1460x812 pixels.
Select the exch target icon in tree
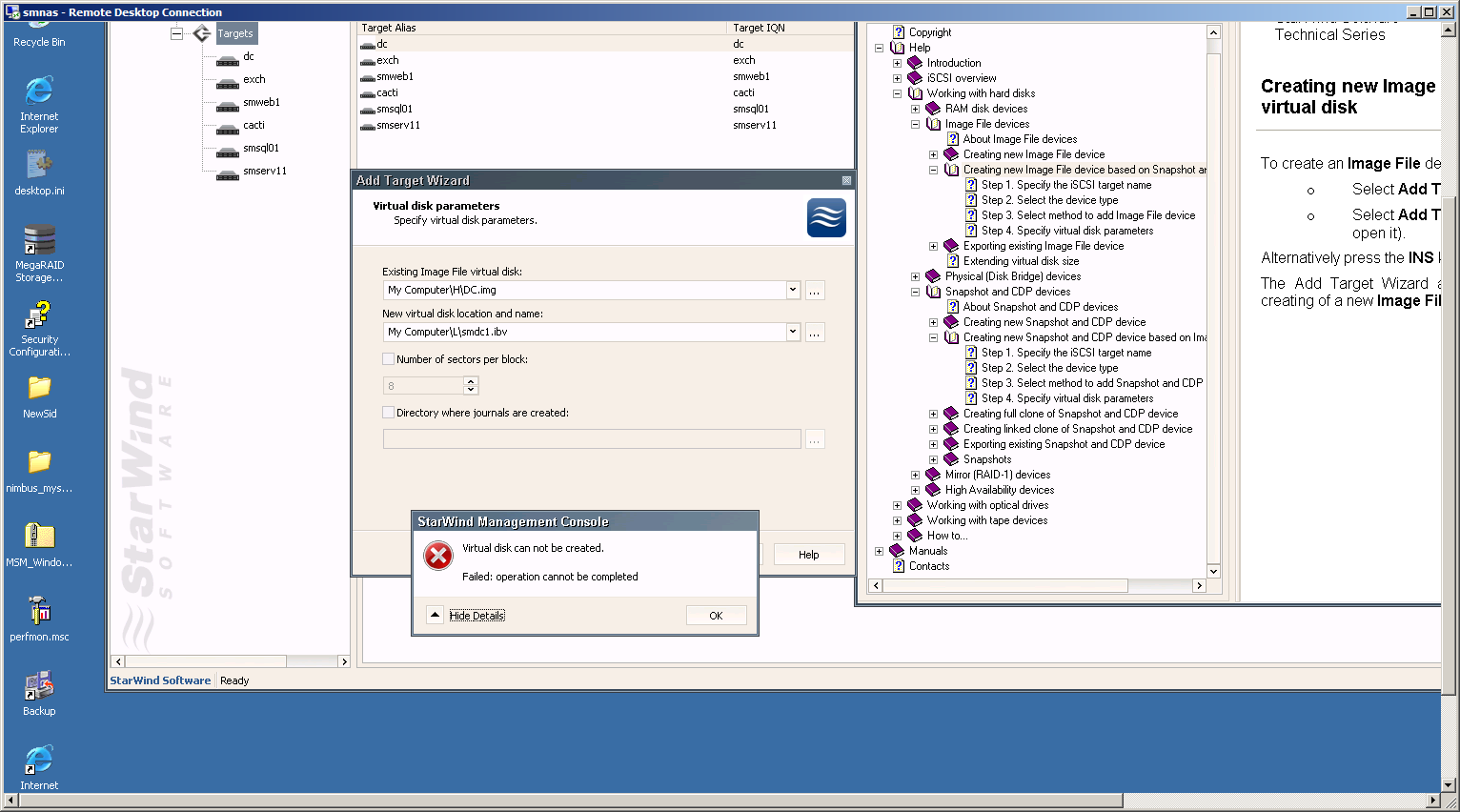coord(228,82)
